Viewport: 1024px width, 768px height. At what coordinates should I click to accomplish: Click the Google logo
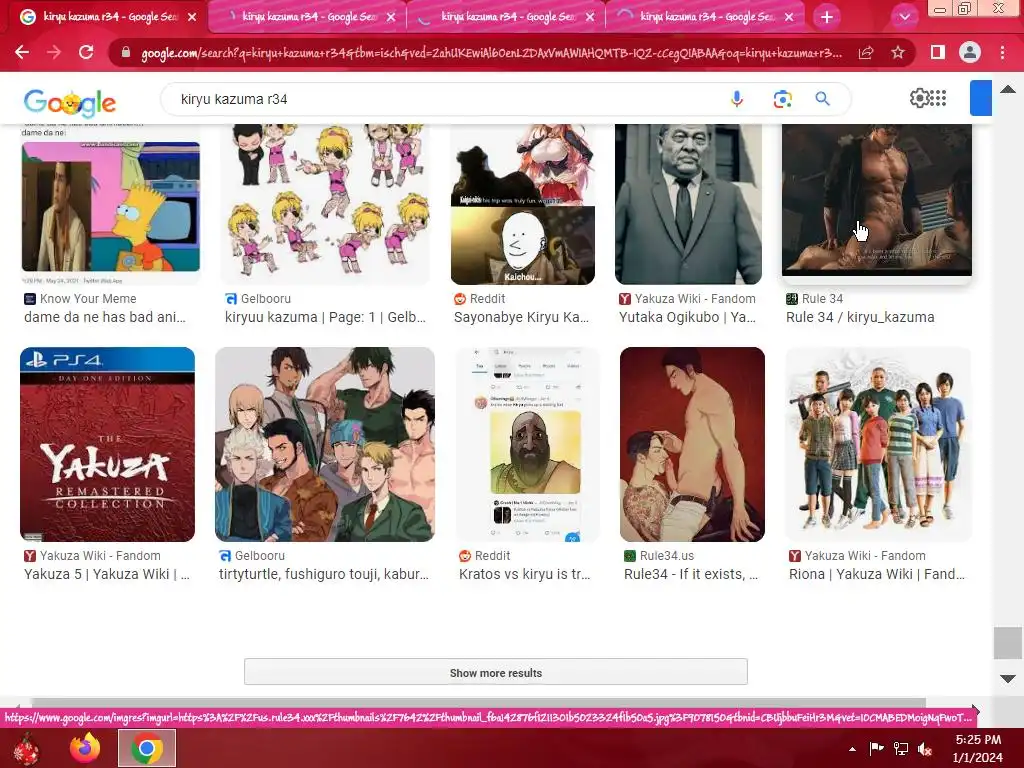point(70,101)
